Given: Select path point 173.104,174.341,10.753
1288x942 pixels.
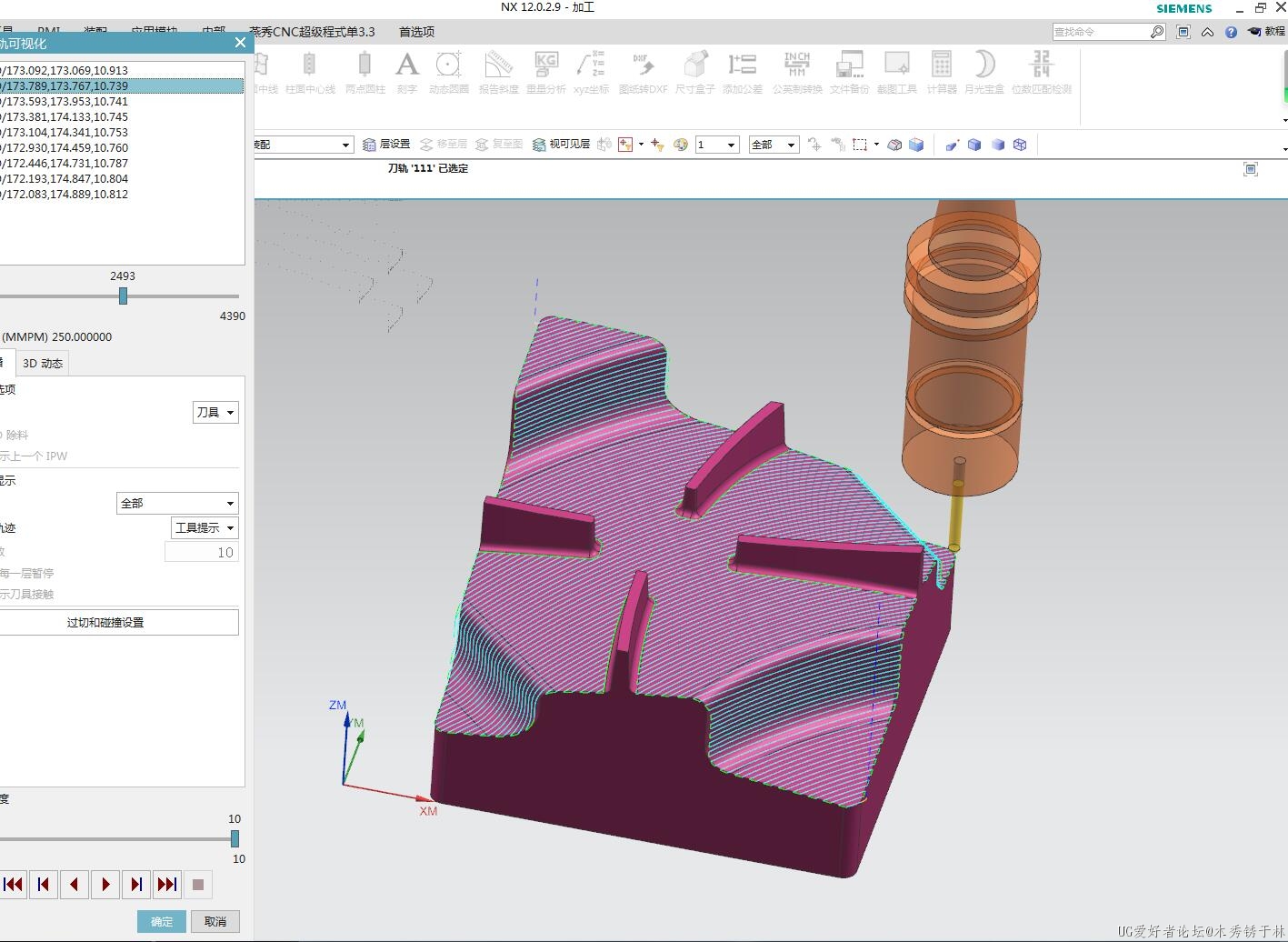Looking at the screenshot, I should pos(122,132).
